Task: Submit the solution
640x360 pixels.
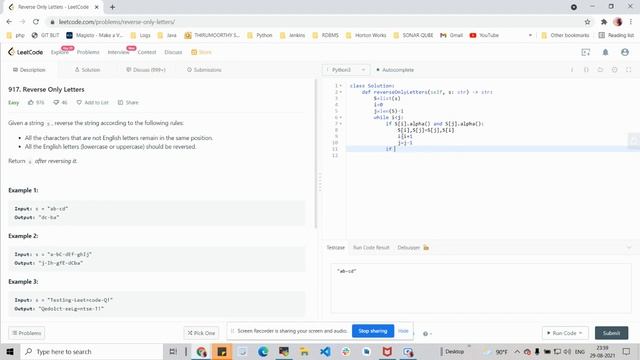Action: [611, 333]
